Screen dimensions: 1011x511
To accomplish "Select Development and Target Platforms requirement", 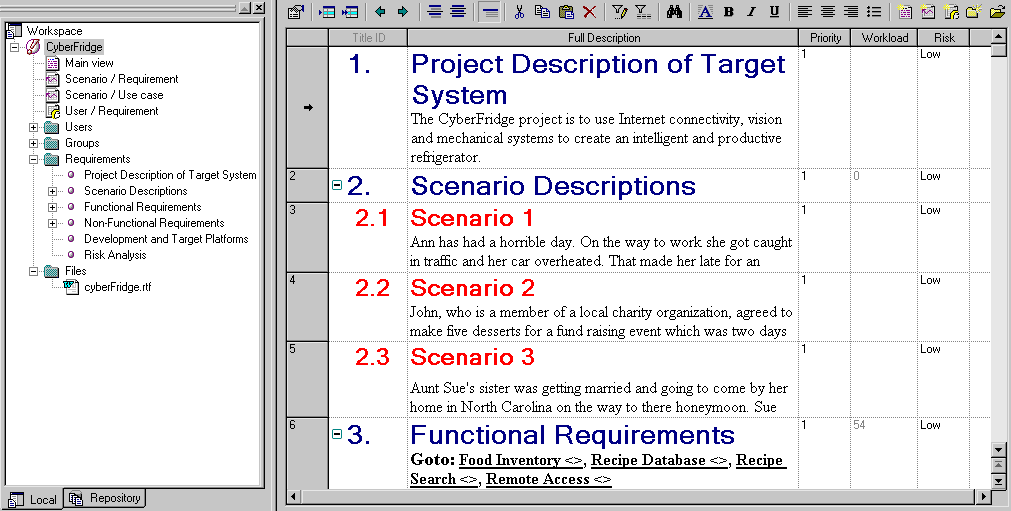I will click(x=166, y=239).
